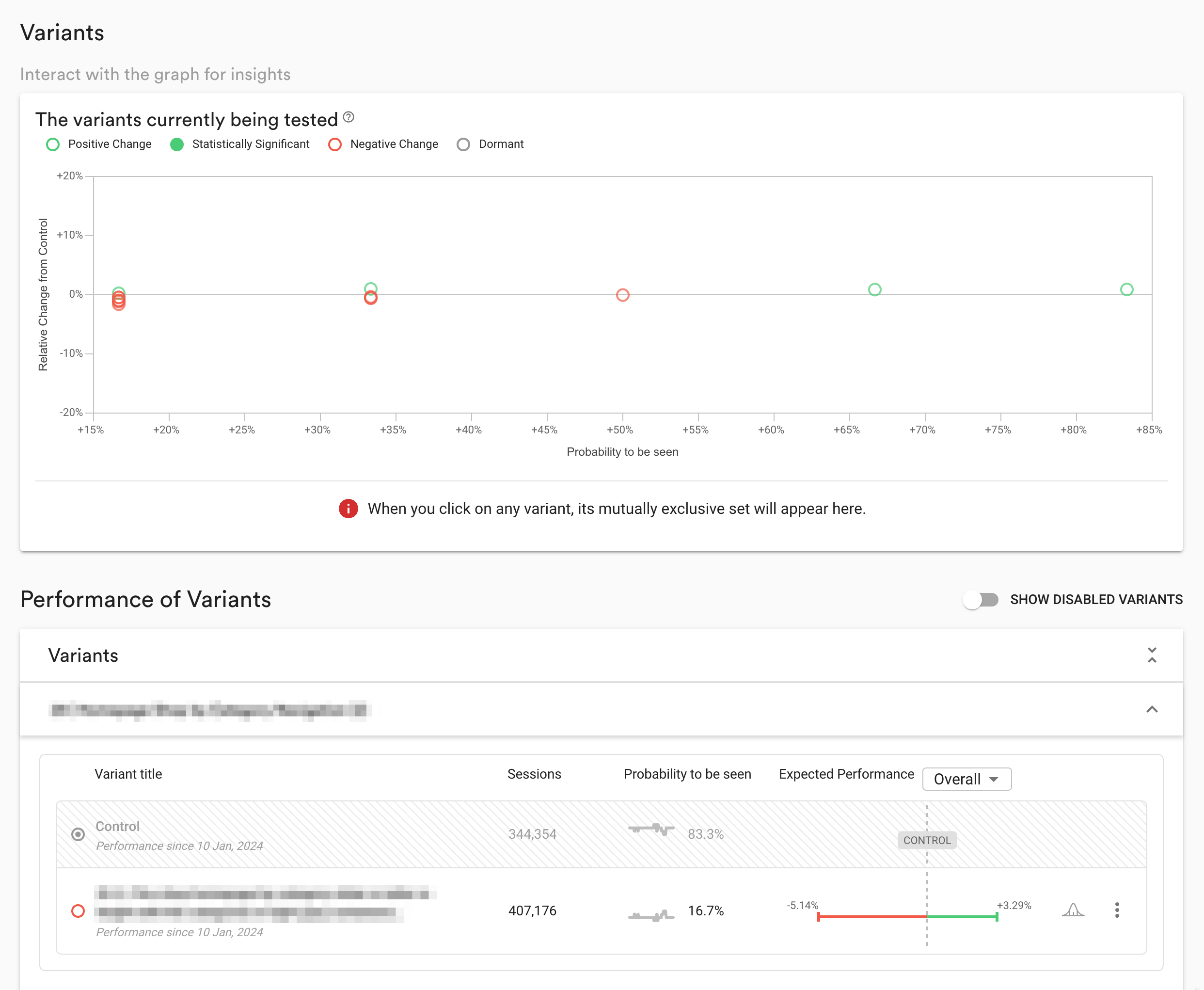The image size is (1204, 990).
Task: Select the Control radio button
Action: [x=78, y=833]
